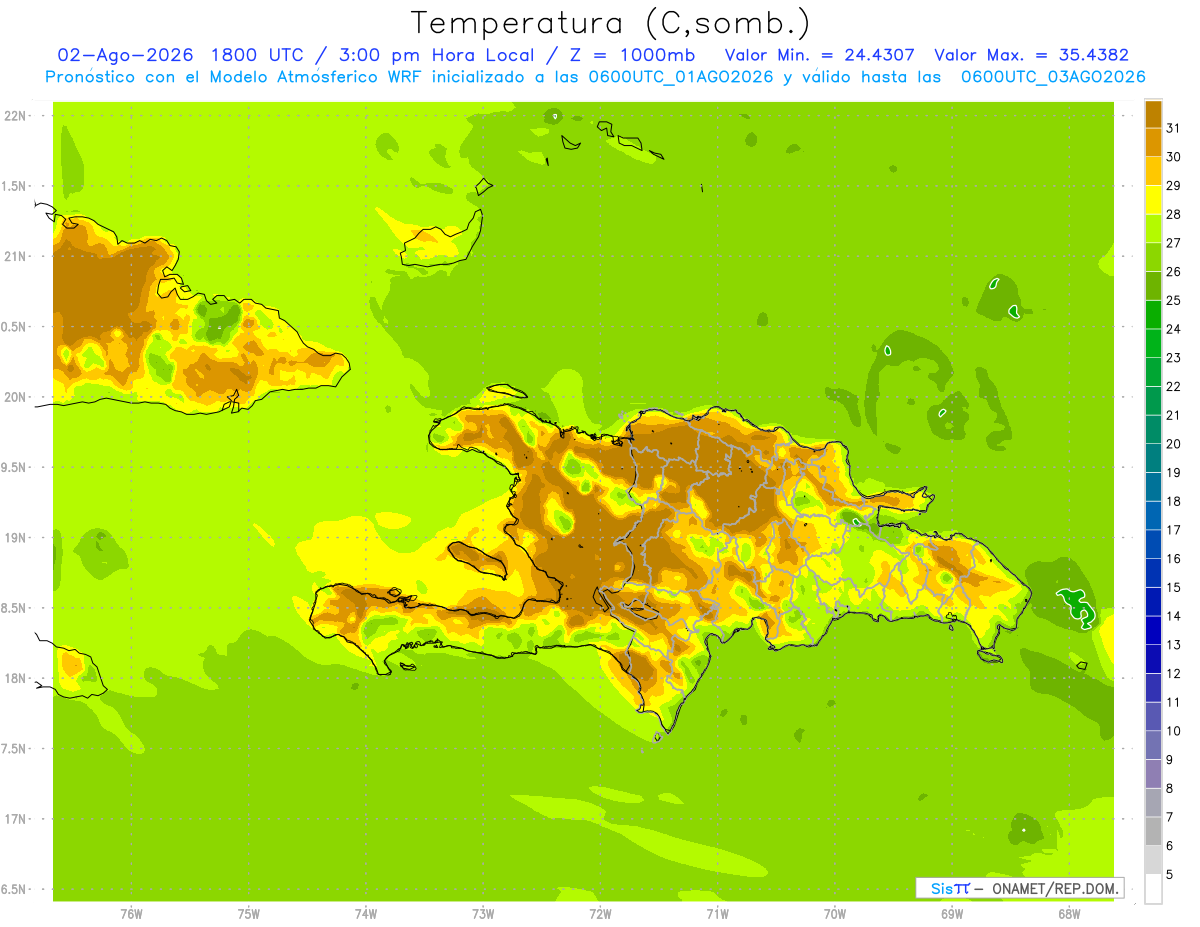Click the legend value "19"
The height and width of the screenshot is (927, 1200).
click(1174, 472)
